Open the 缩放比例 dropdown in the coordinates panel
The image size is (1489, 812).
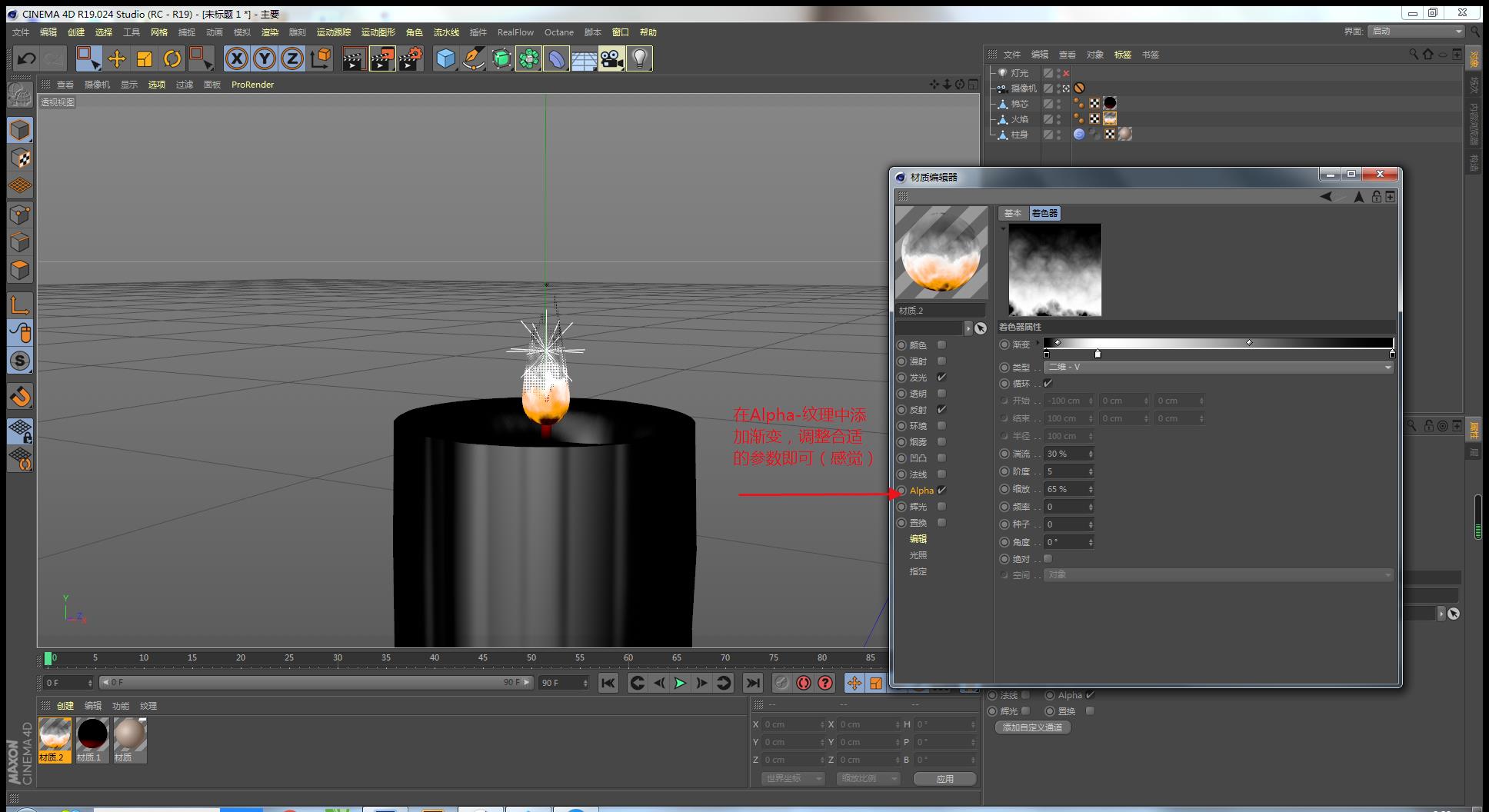tap(868, 778)
